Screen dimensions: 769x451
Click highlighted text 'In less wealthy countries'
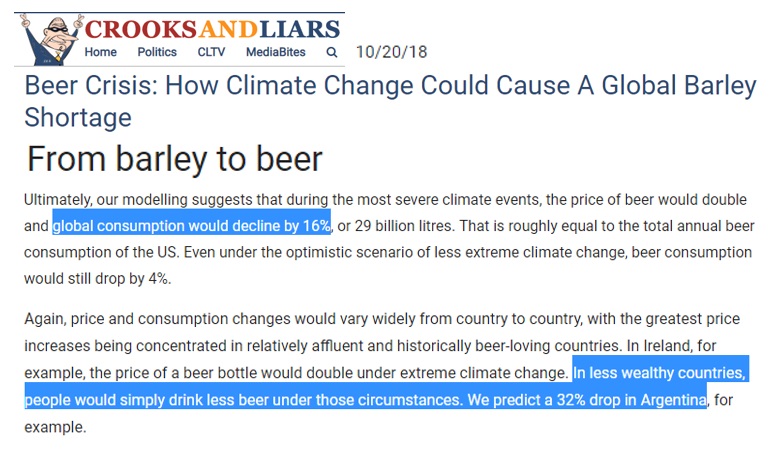(x=659, y=373)
